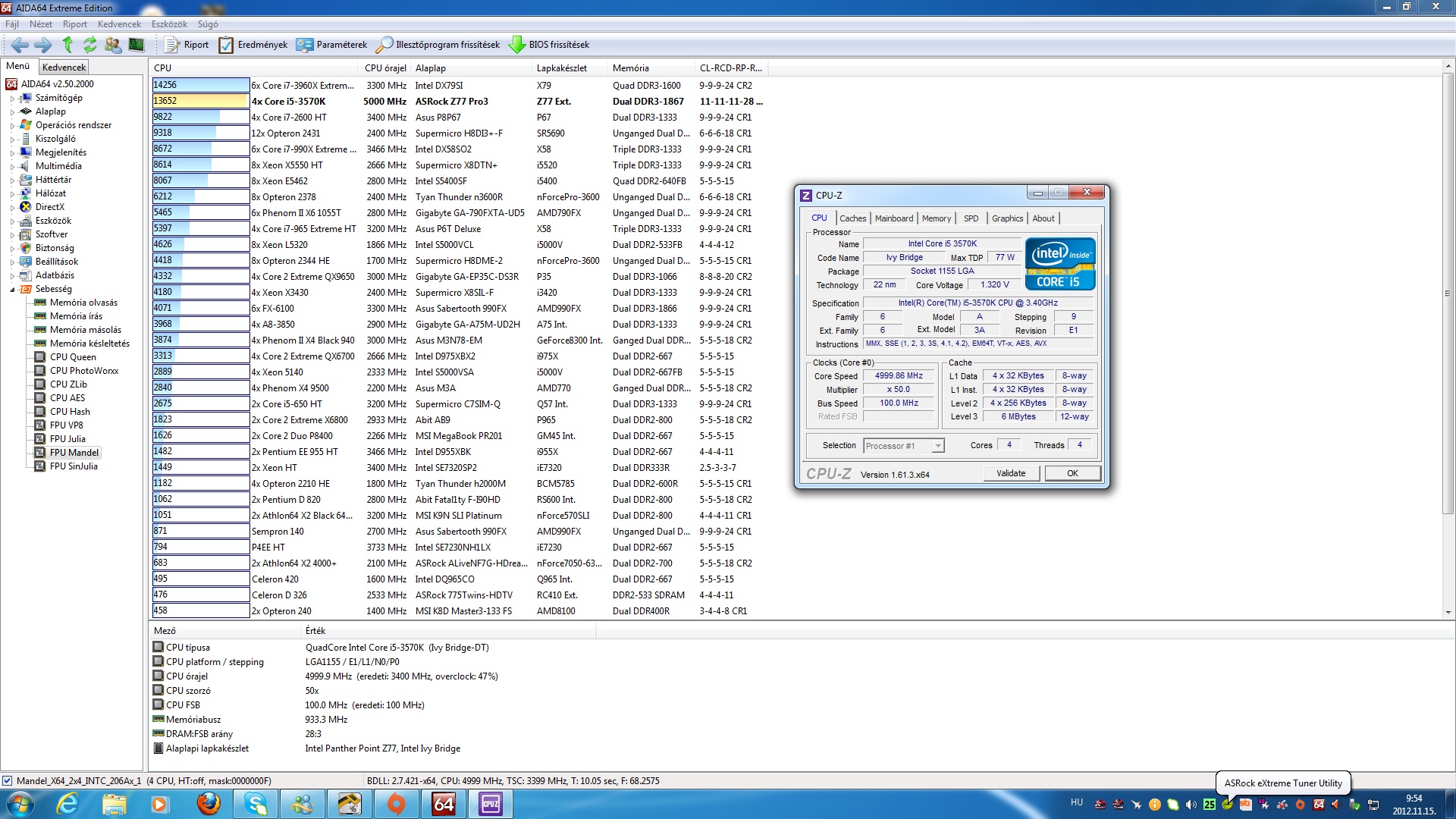The width and height of the screenshot is (1456, 819).
Task: Click the green Up arrow toolbar icon
Action: 67,45
